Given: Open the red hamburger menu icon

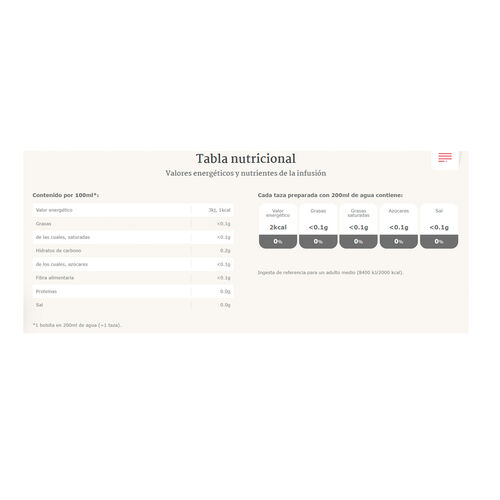Looking at the screenshot, I should (x=445, y=157).
